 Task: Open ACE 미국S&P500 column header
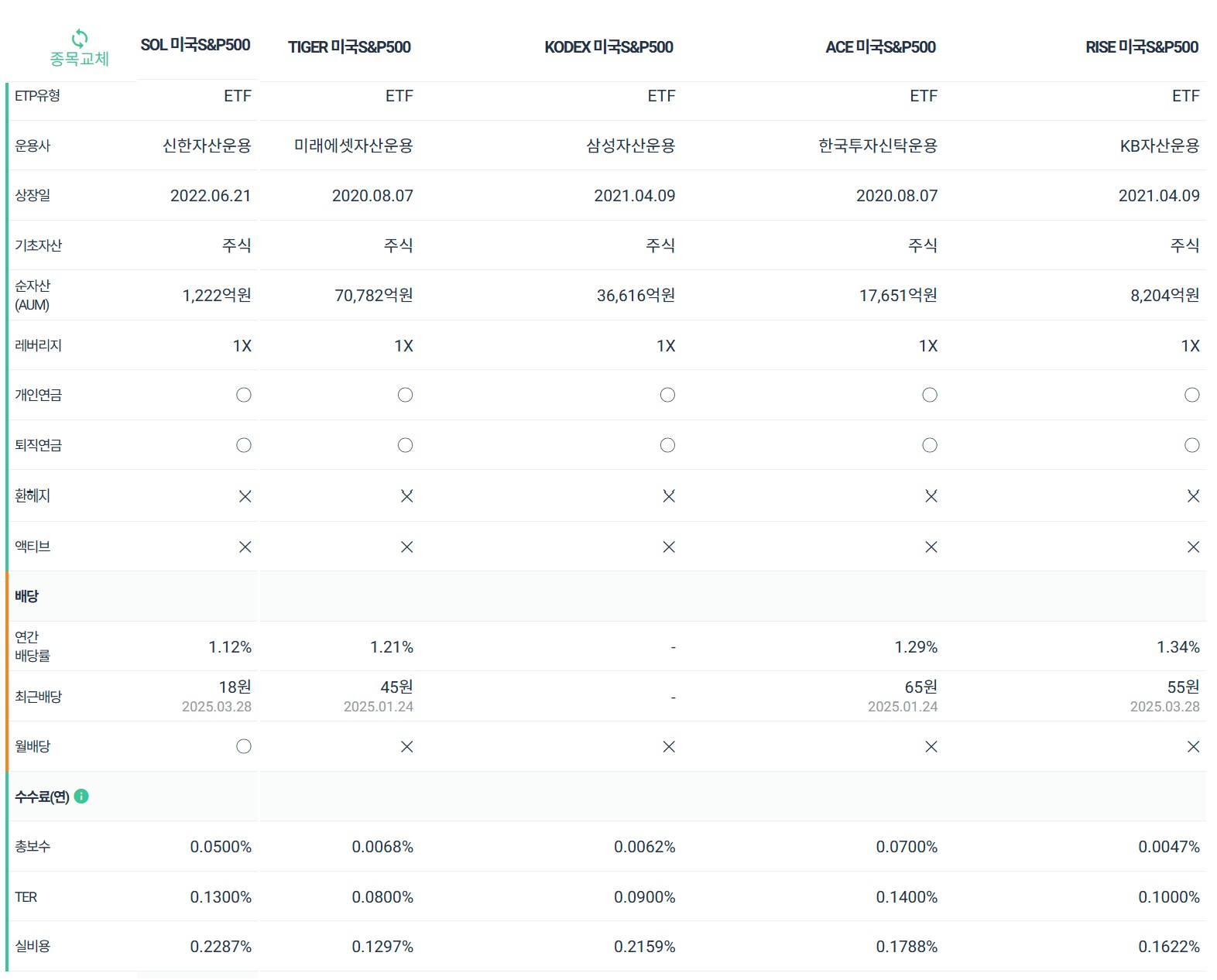point(880,47)
